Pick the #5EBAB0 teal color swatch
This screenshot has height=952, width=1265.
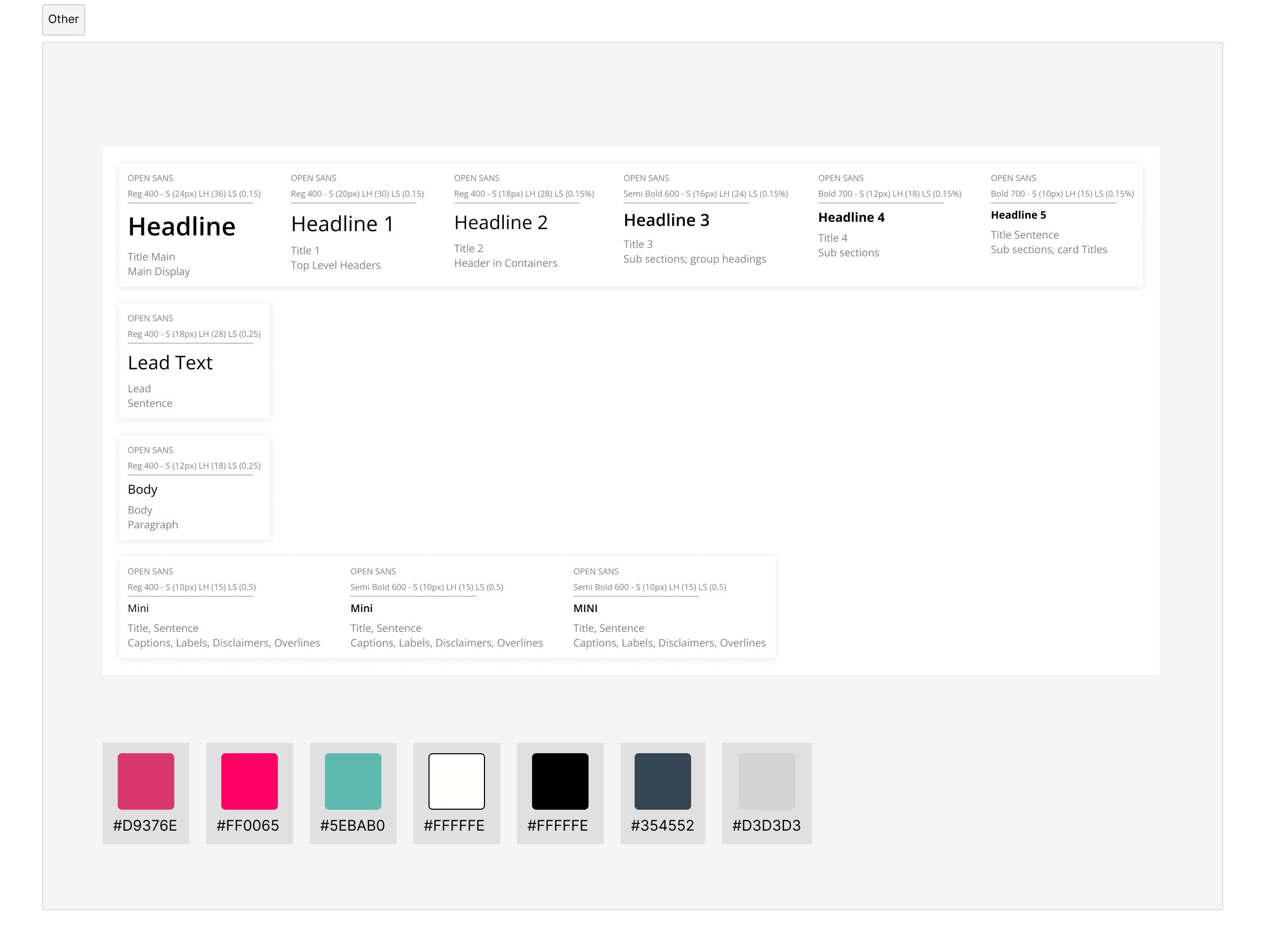click(353, 781)
